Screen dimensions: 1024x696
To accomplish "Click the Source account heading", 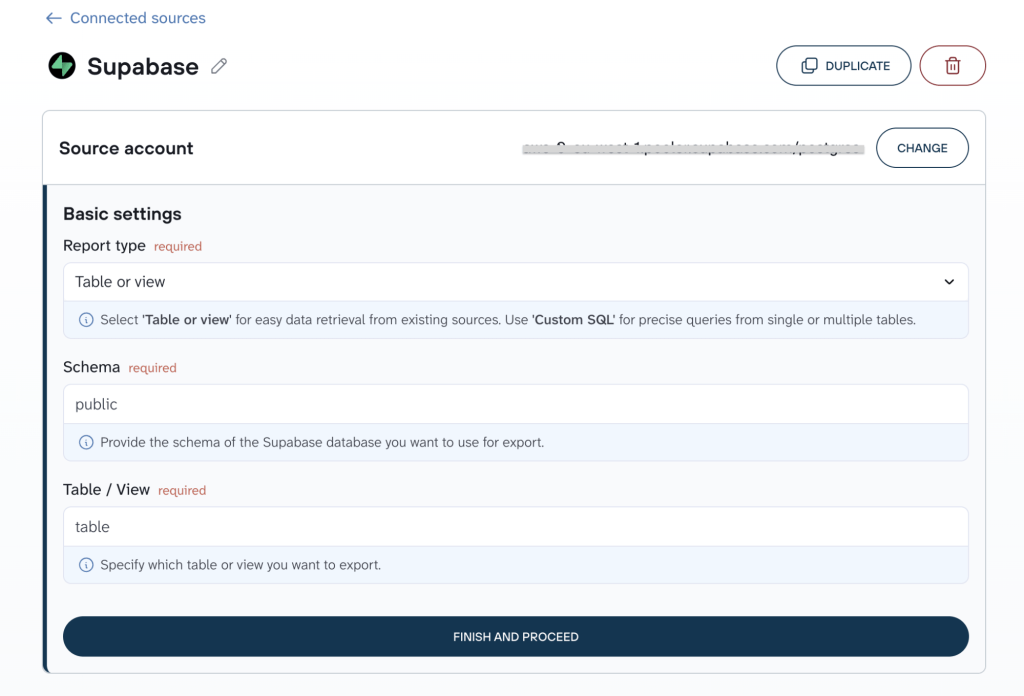I will pyautogui.click(x=126, y=148).
